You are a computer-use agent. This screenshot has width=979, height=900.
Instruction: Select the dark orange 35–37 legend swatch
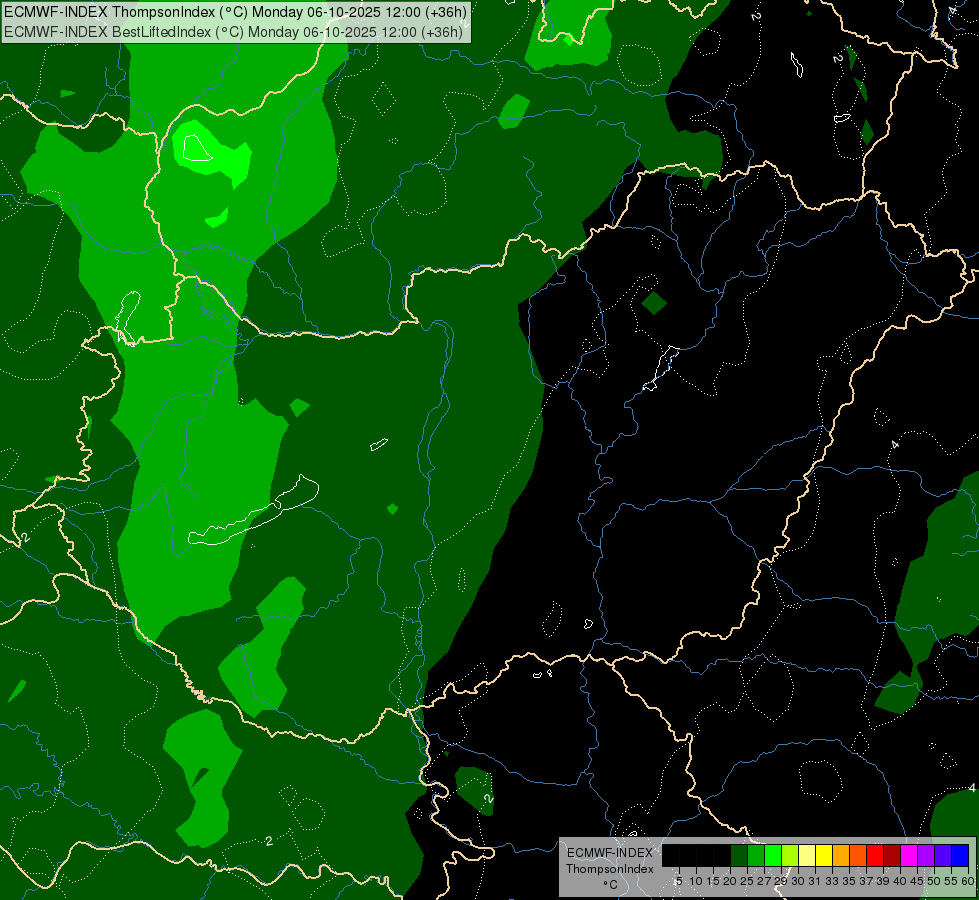(858, 855)
